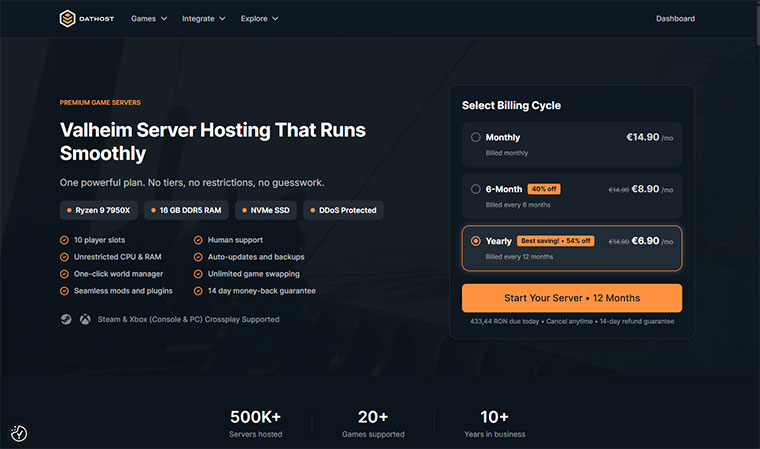The image size is (760, 449).
Task: Select the Monthly billing radio button
Action: (x=475, y=137)
